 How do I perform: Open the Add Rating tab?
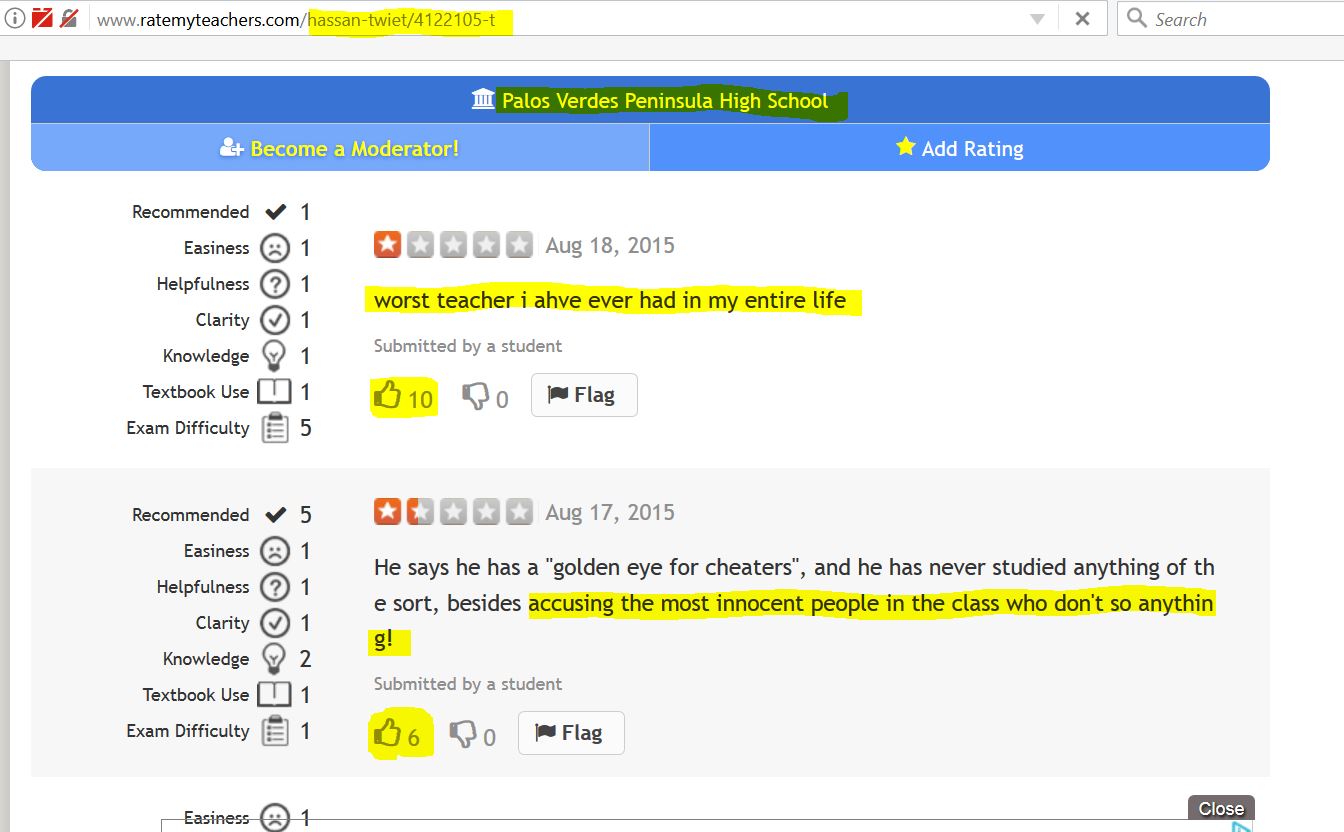(x=960, y=148)
